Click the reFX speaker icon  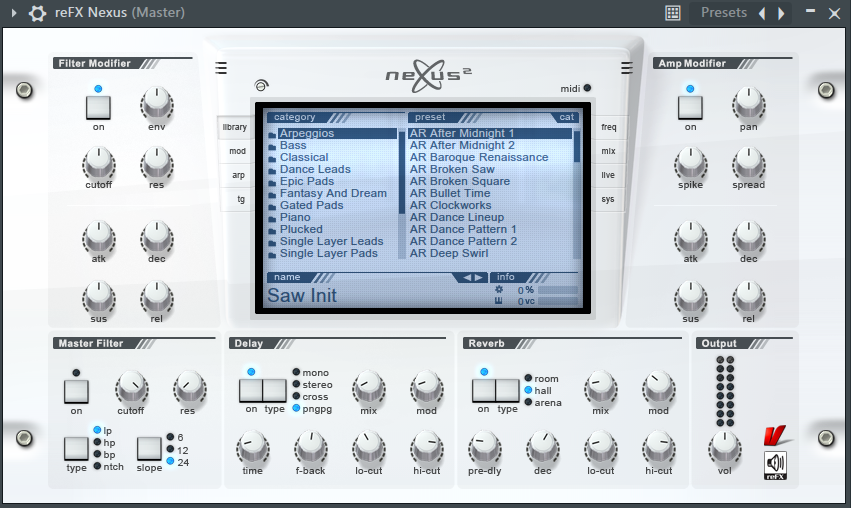(x=775, y=466)
